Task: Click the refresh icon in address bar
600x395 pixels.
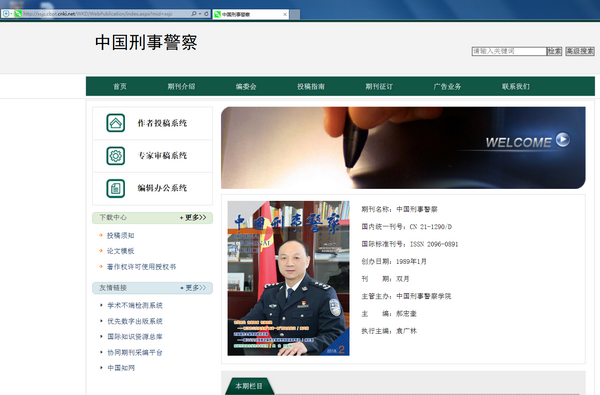Action: pos(206,14)
